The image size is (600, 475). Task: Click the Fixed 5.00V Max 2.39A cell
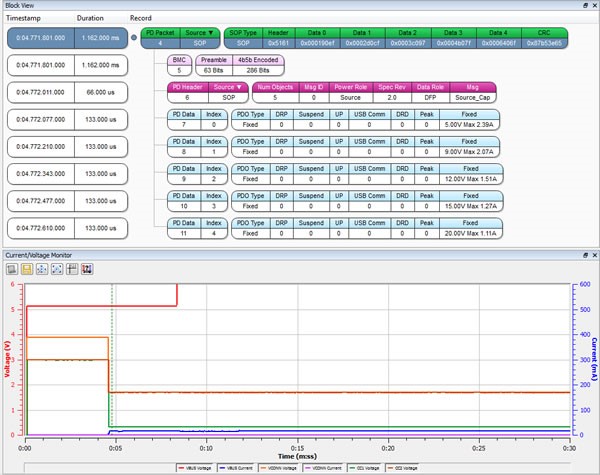pyautogui.click(x=469, y=119)
